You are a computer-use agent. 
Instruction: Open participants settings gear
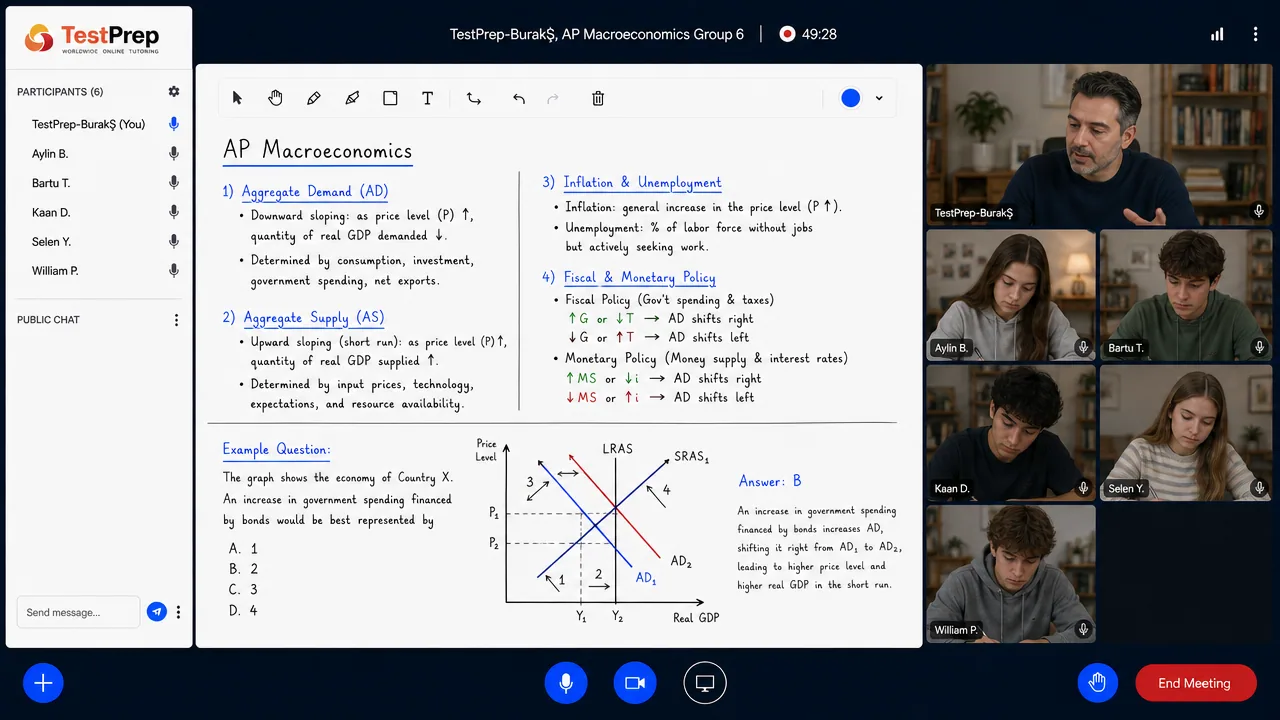coord(174,91)
